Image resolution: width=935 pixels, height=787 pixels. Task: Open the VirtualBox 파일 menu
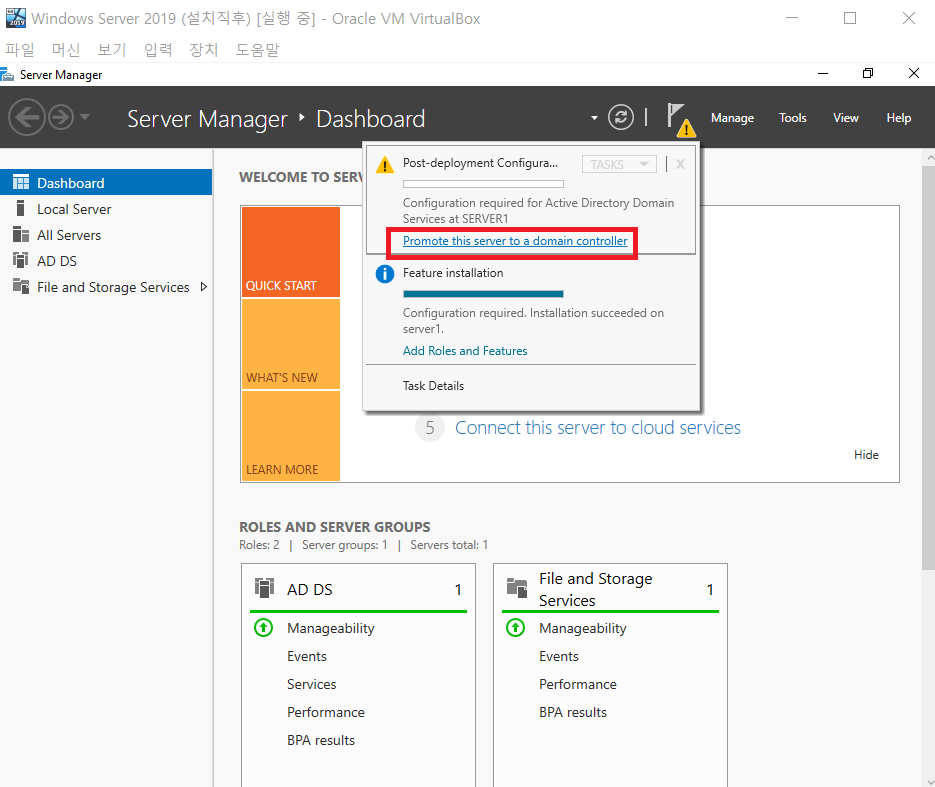point(20,50)
